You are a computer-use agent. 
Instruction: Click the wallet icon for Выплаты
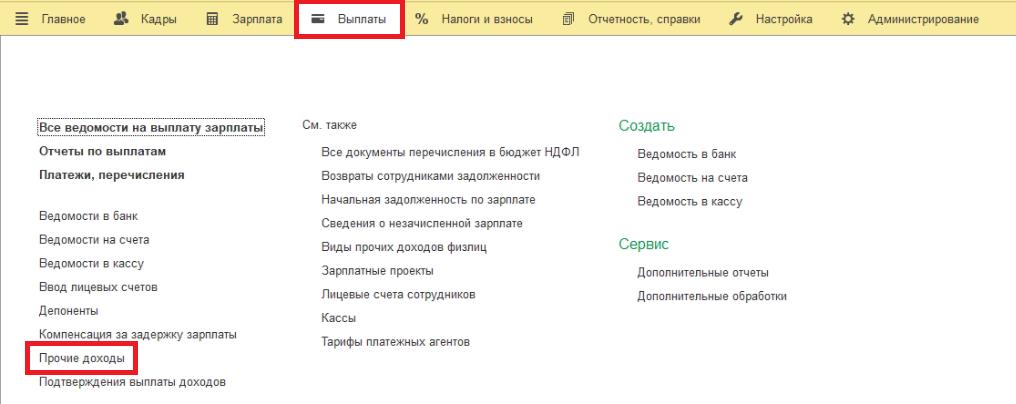pyautogui.click(x=318, y=20)
